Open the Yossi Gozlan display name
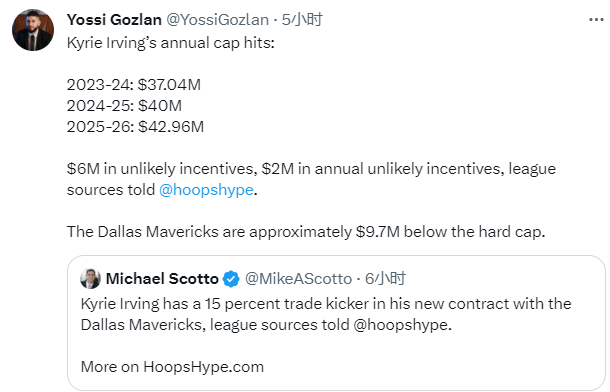 [114, 19]
